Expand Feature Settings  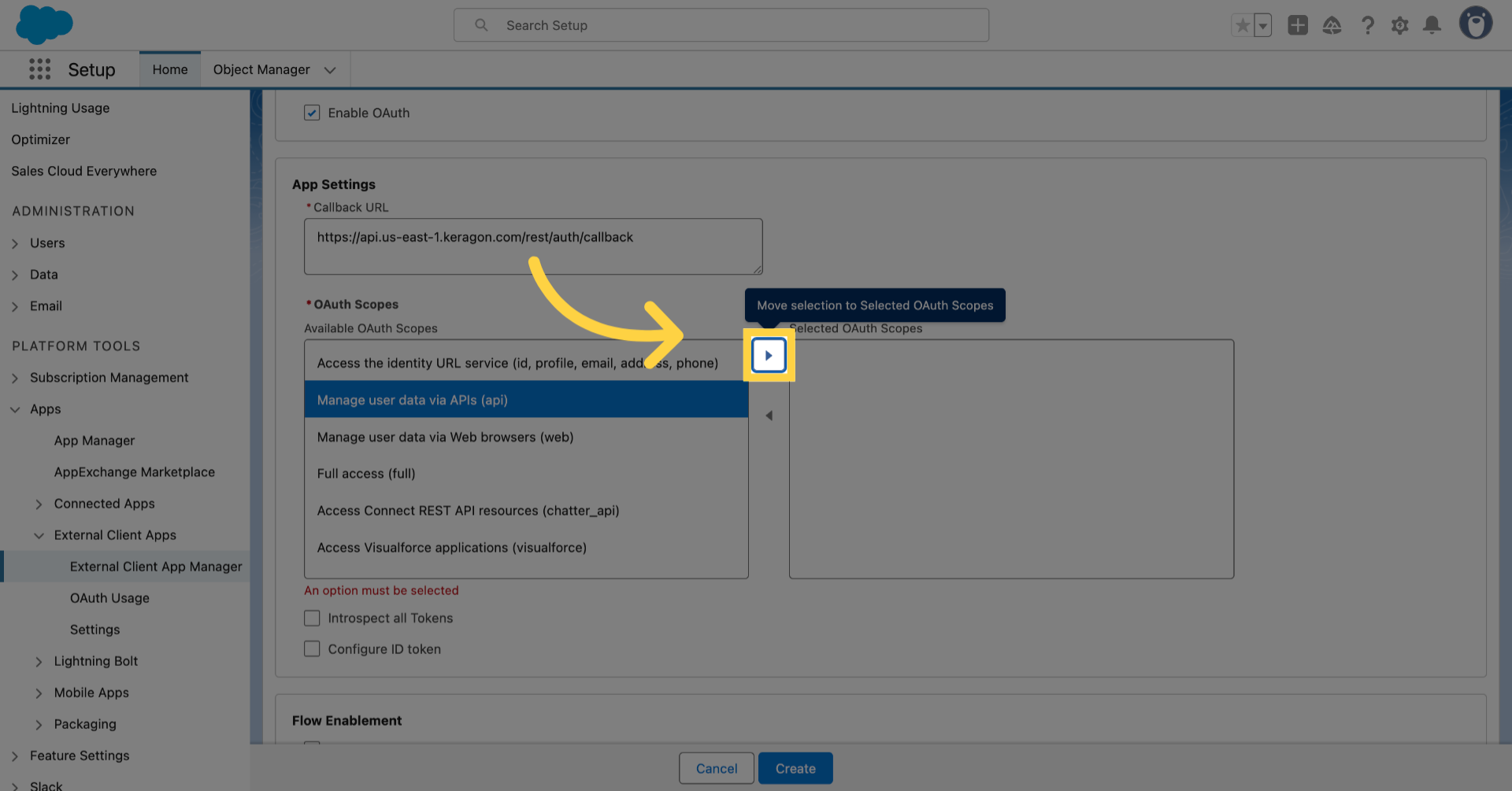15,756
